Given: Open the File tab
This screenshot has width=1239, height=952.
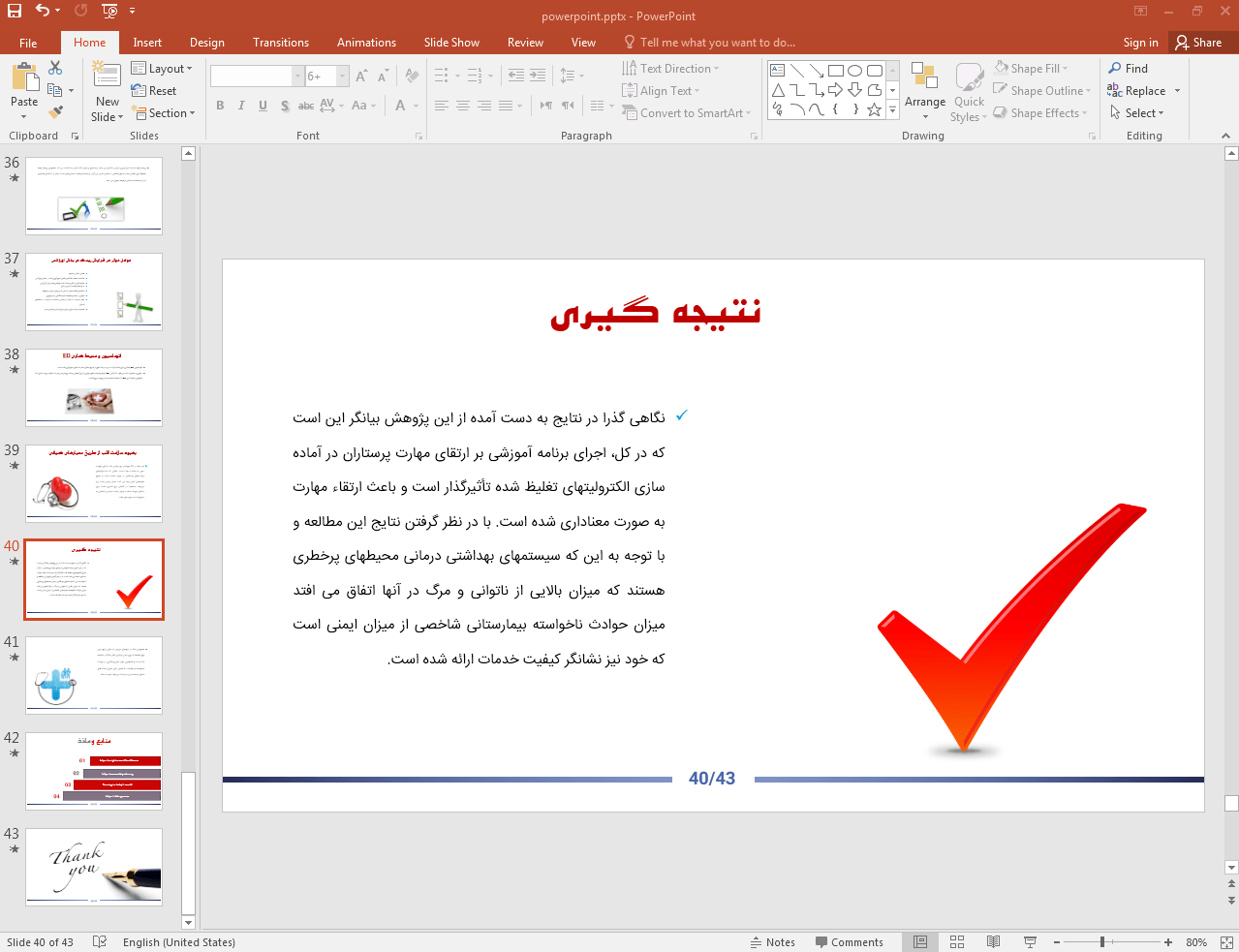Looking at the screenshot, I should 28,43.
